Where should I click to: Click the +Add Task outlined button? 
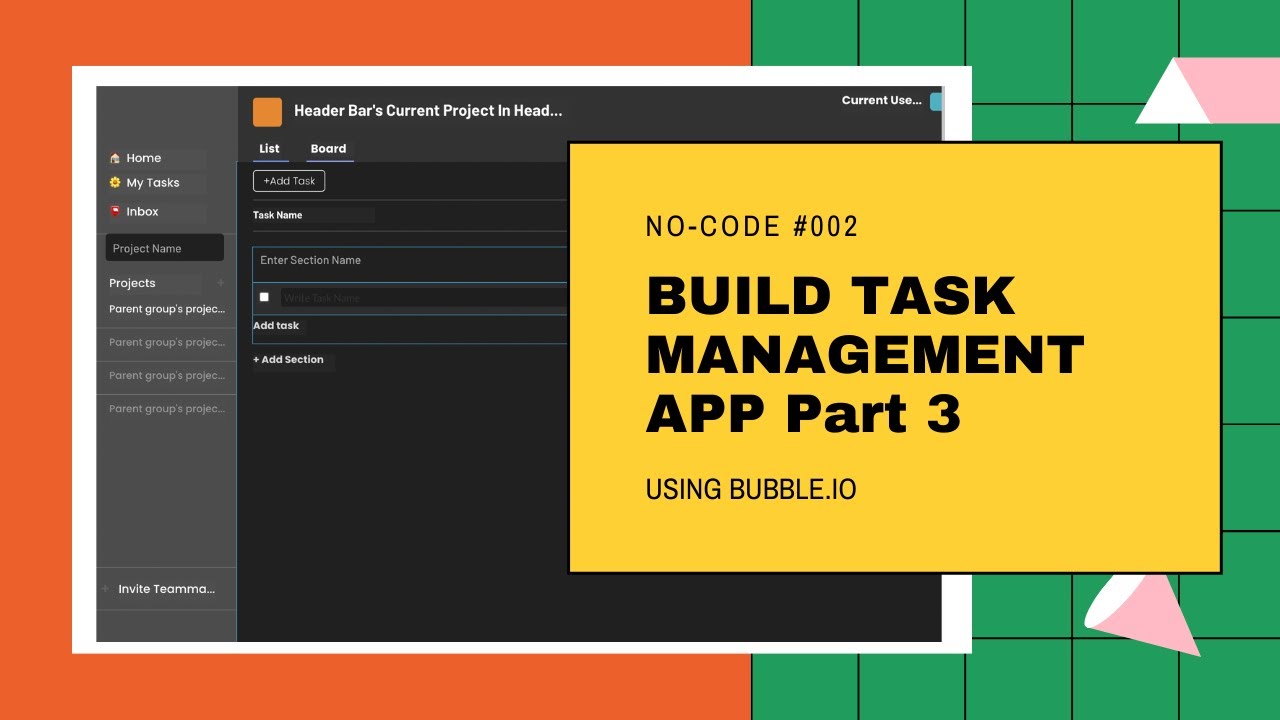pyautogui.click(x=289, y=181)
